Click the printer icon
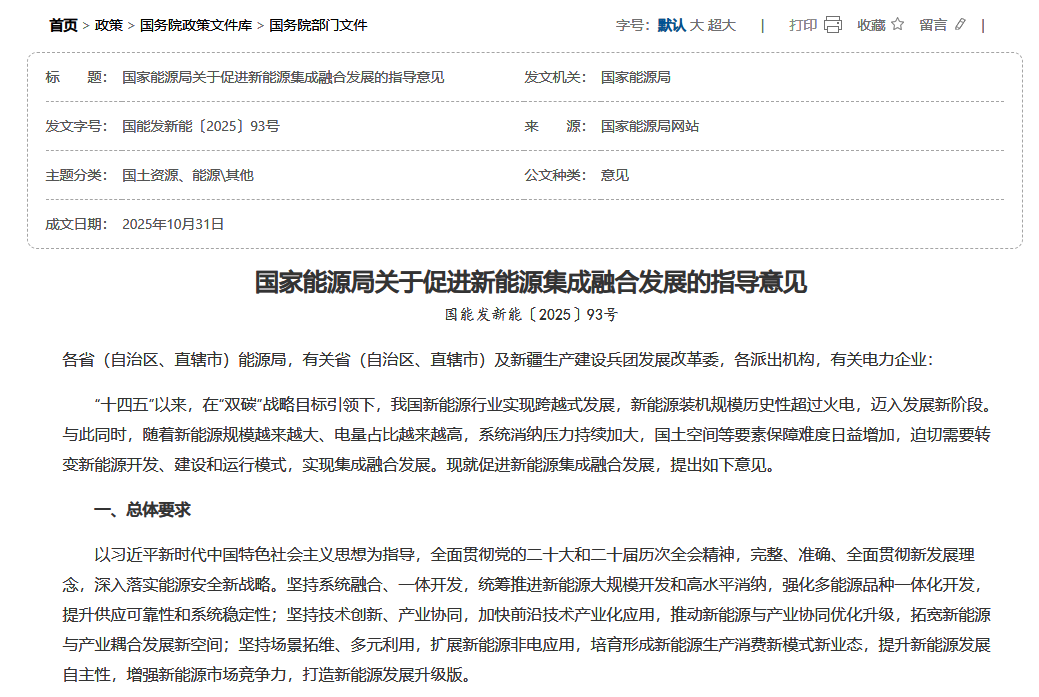Screen dimensions: 1039x697 (833, 25)
